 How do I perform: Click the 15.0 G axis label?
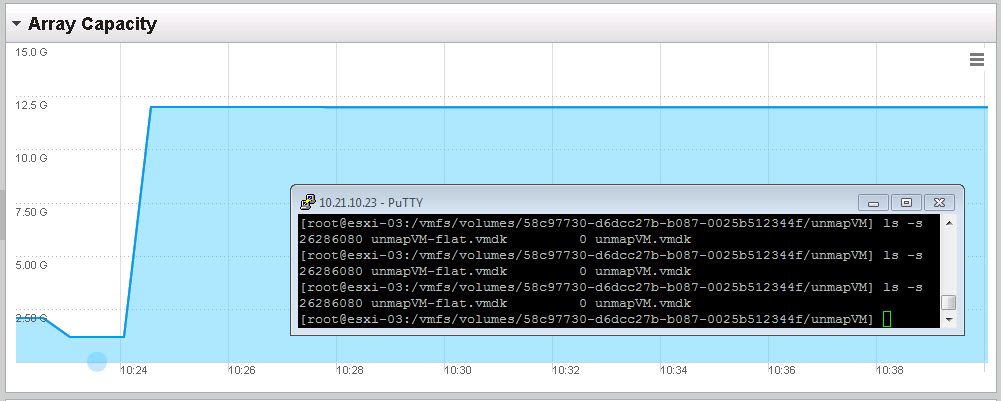(x=31, y=52)
